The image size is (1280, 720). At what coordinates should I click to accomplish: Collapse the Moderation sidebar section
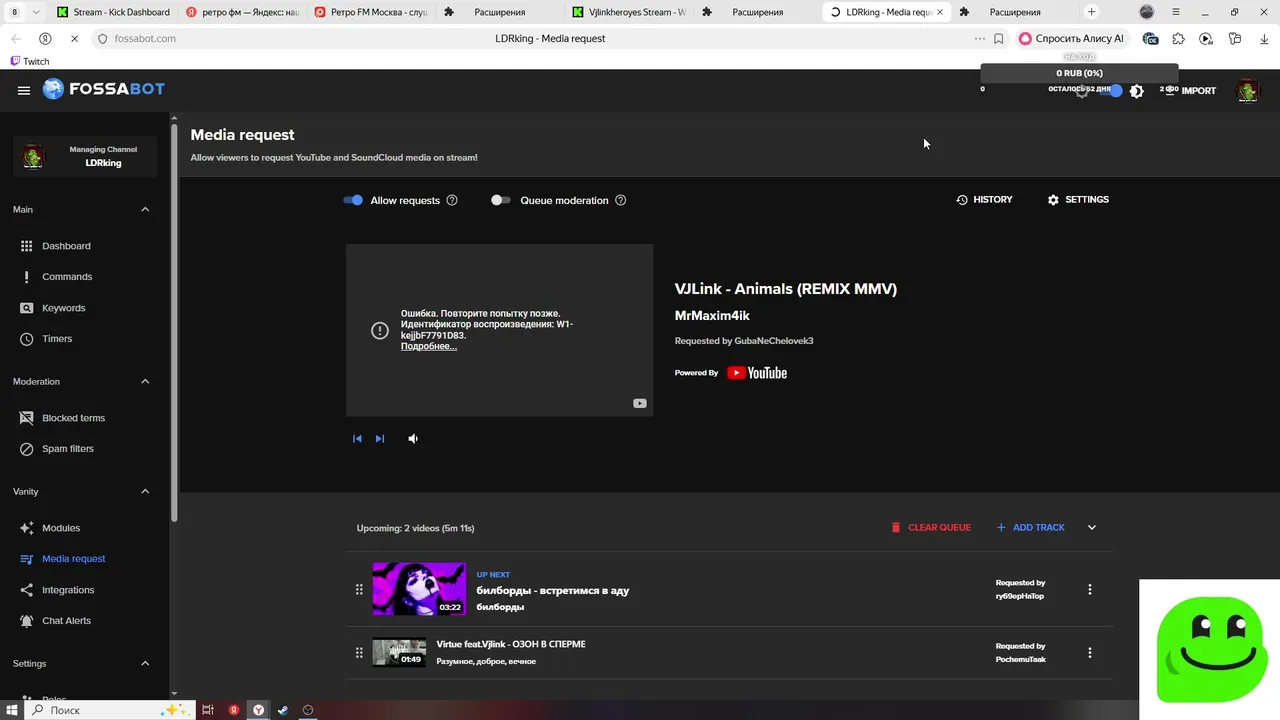pyautogui.click(x=145, y=382)
